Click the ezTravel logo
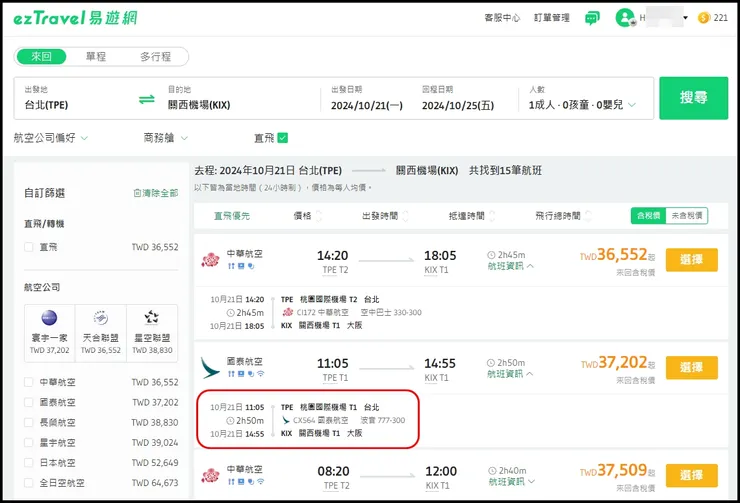 (x=76, y=18)
